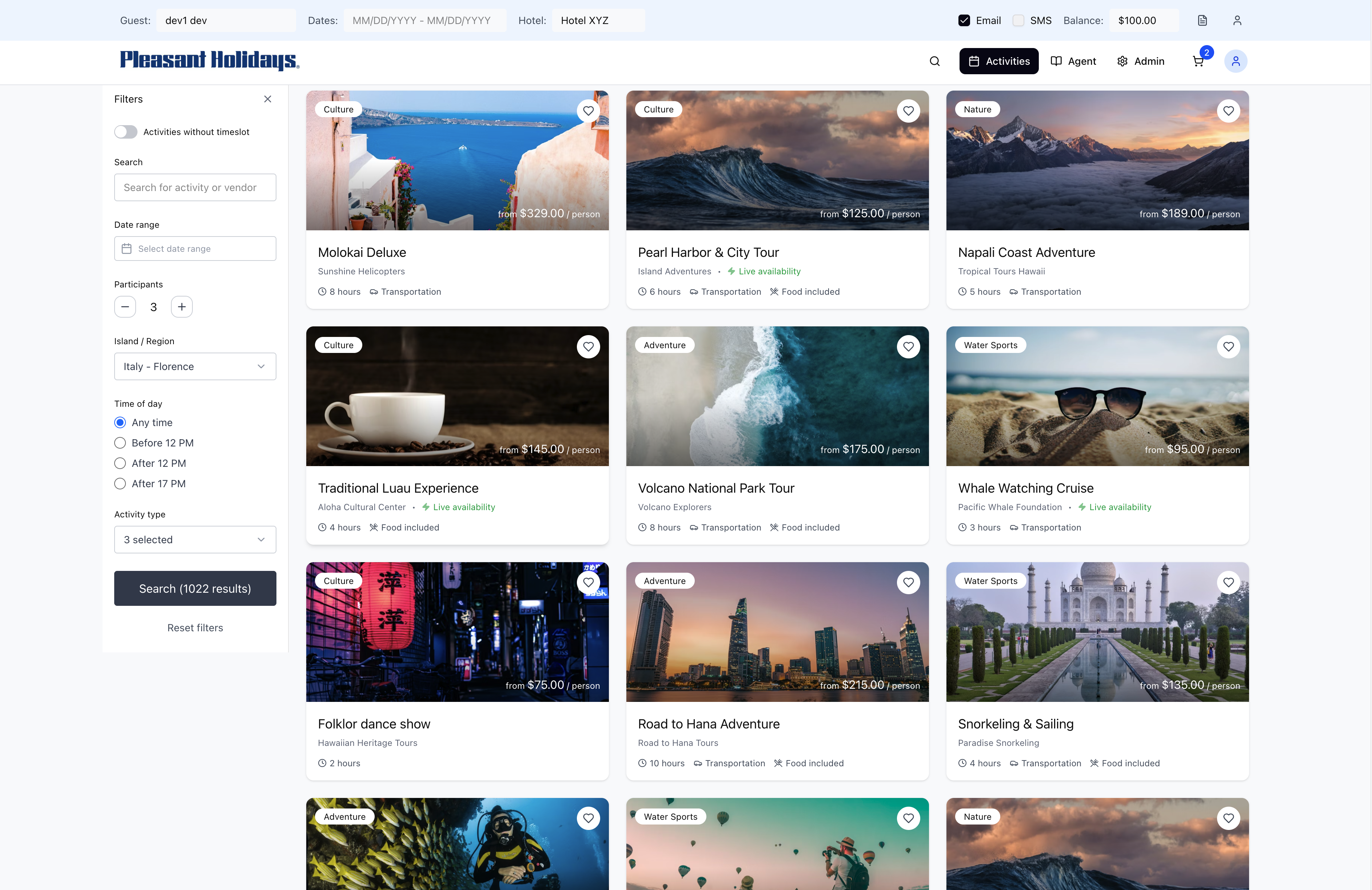Favorite the Pearl Harbor & City Tour

(909, 111)
